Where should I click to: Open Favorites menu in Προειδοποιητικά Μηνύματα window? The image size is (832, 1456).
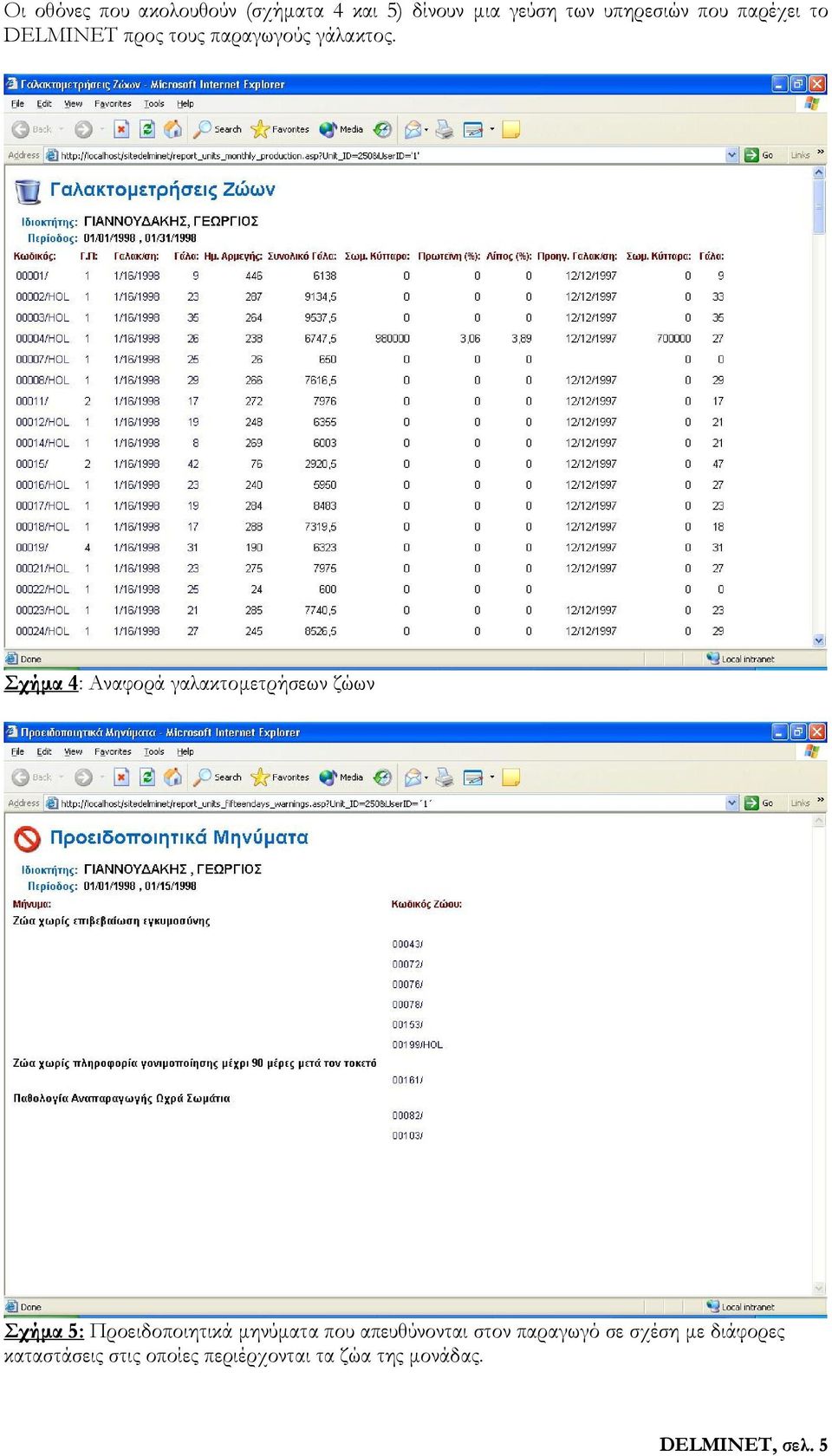pyautogui.click(x=113, y=752)
